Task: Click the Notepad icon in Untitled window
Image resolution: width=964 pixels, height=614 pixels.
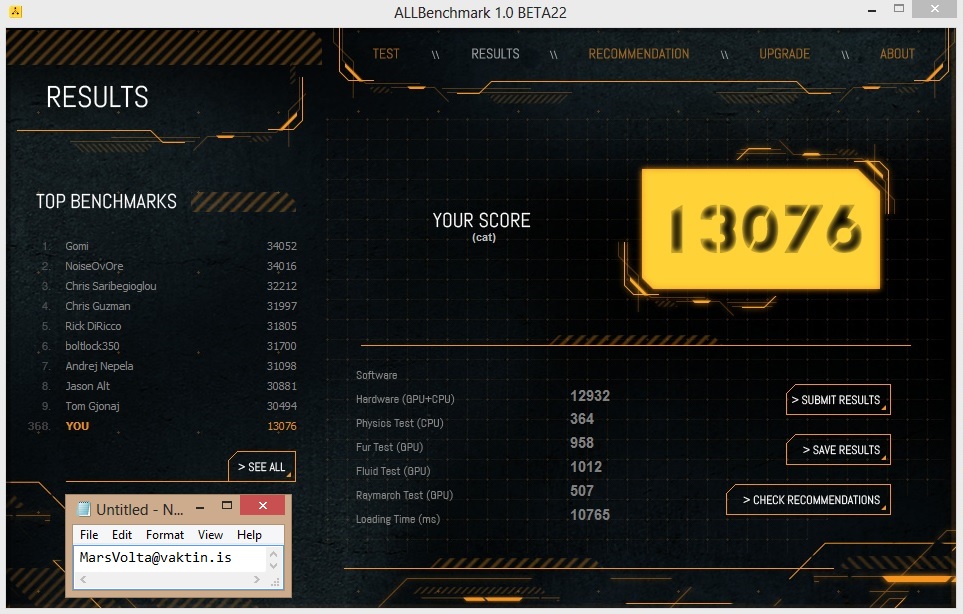Action: [x=83, y=508]
